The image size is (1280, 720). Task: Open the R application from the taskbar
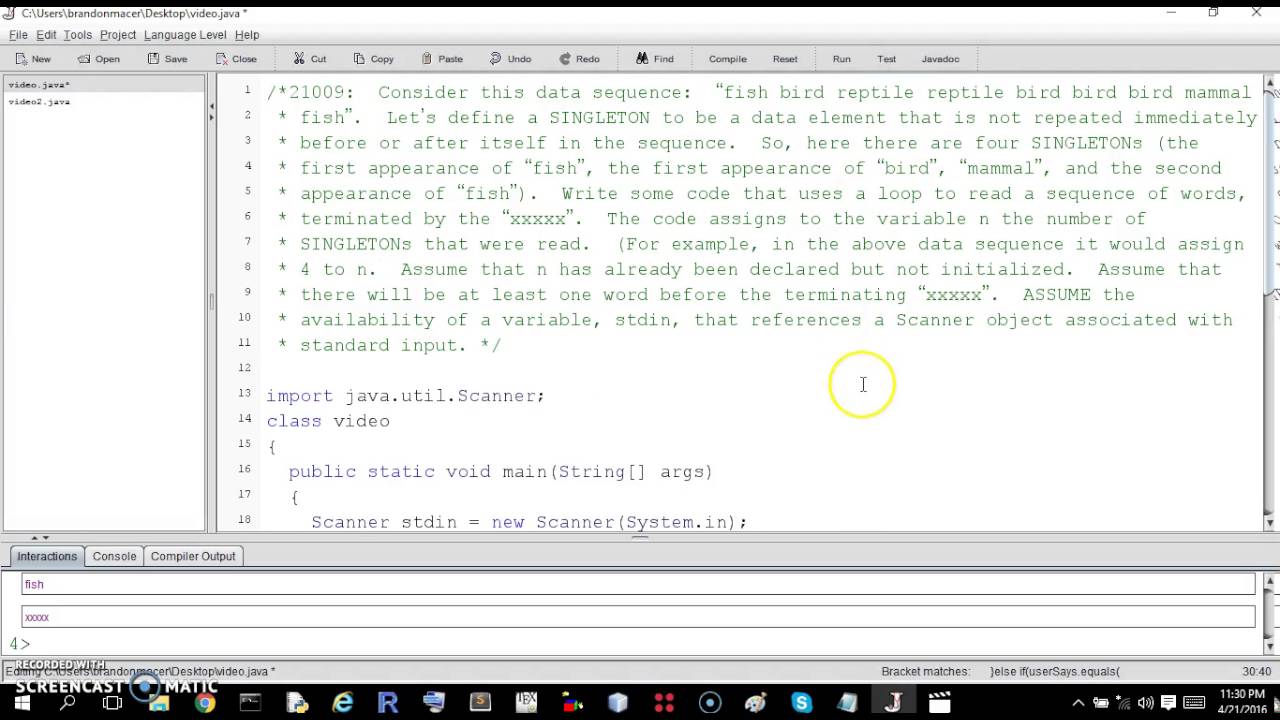[x=388, y=703]
